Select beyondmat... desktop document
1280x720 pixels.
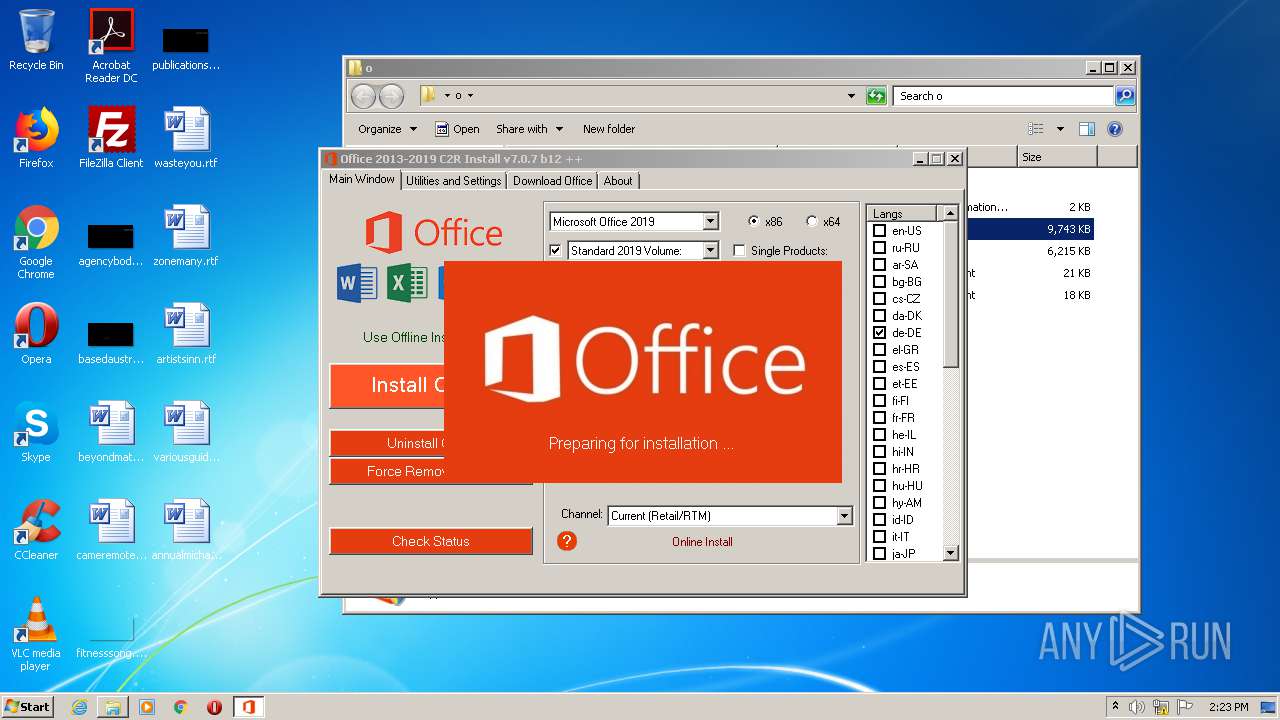(x=111, y=432)
